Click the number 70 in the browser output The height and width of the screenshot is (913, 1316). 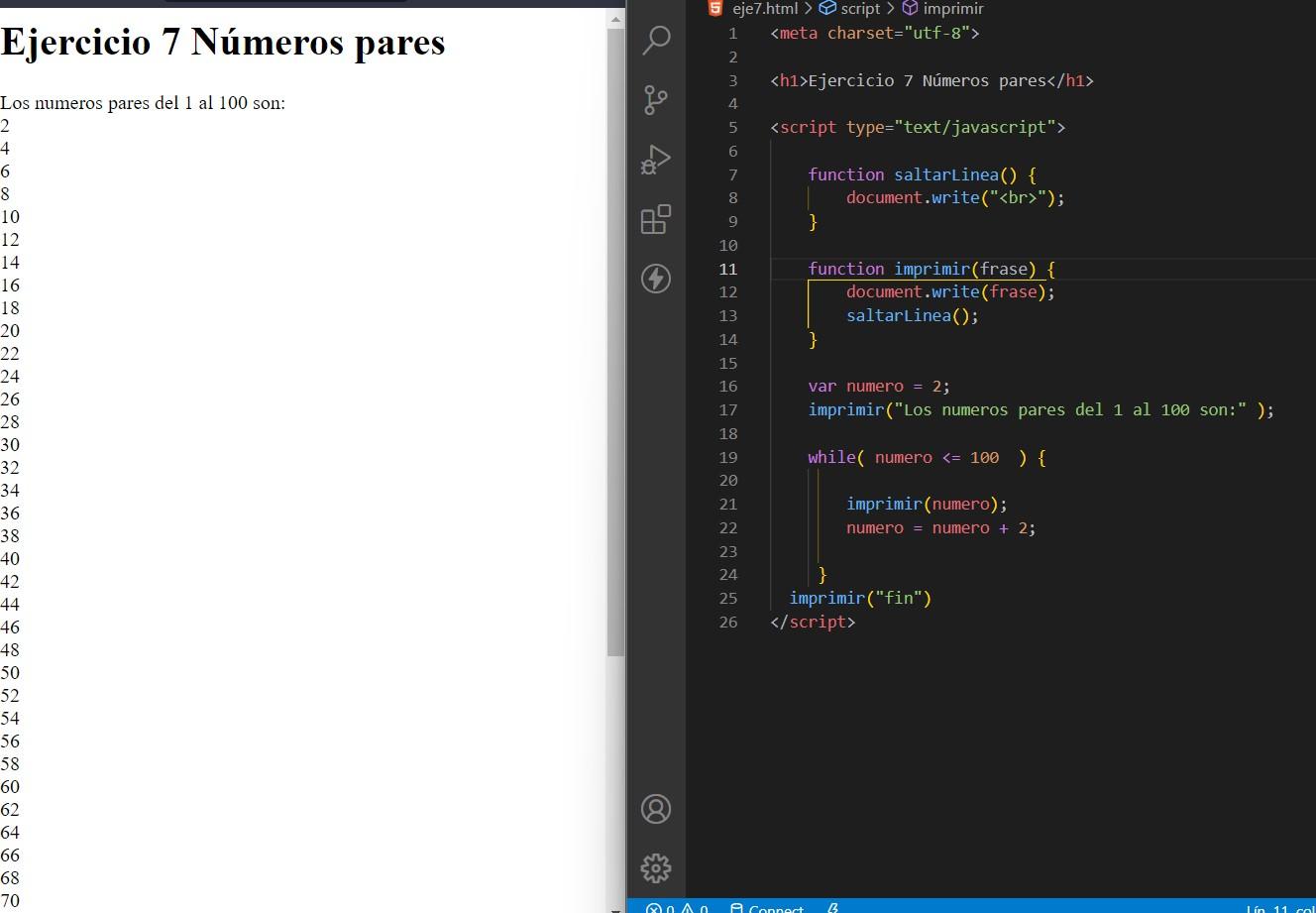tap(10, 900)
